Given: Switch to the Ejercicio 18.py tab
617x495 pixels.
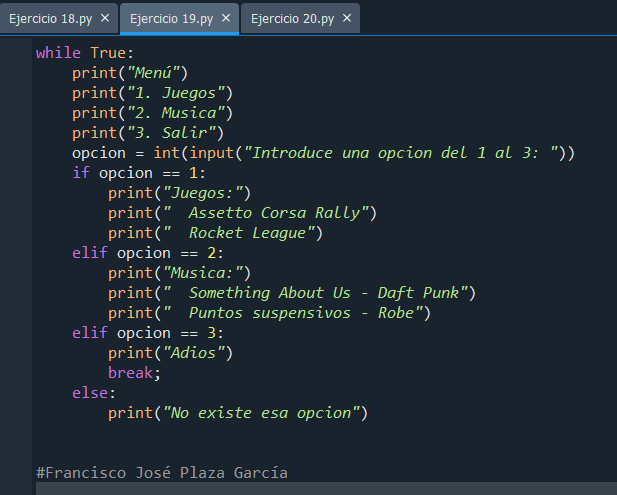Looking at the screenshot, I should tap(50, 18).
